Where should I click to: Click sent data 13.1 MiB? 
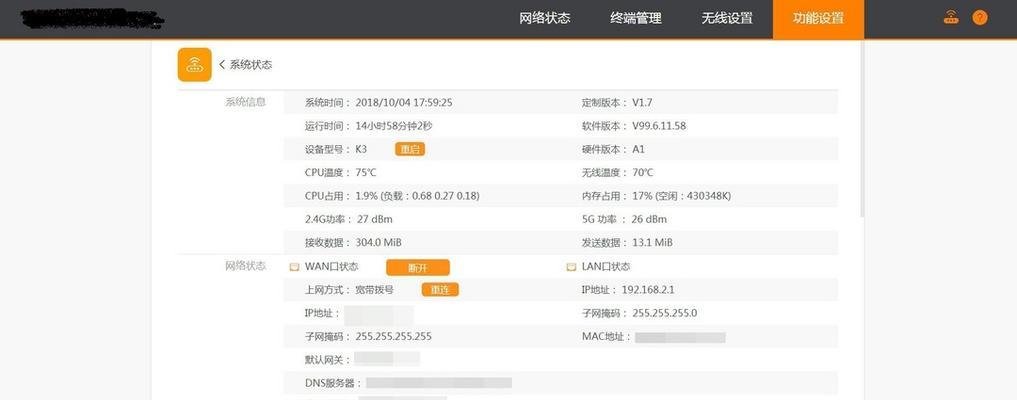pyautogui.click(x=652, y=242)
